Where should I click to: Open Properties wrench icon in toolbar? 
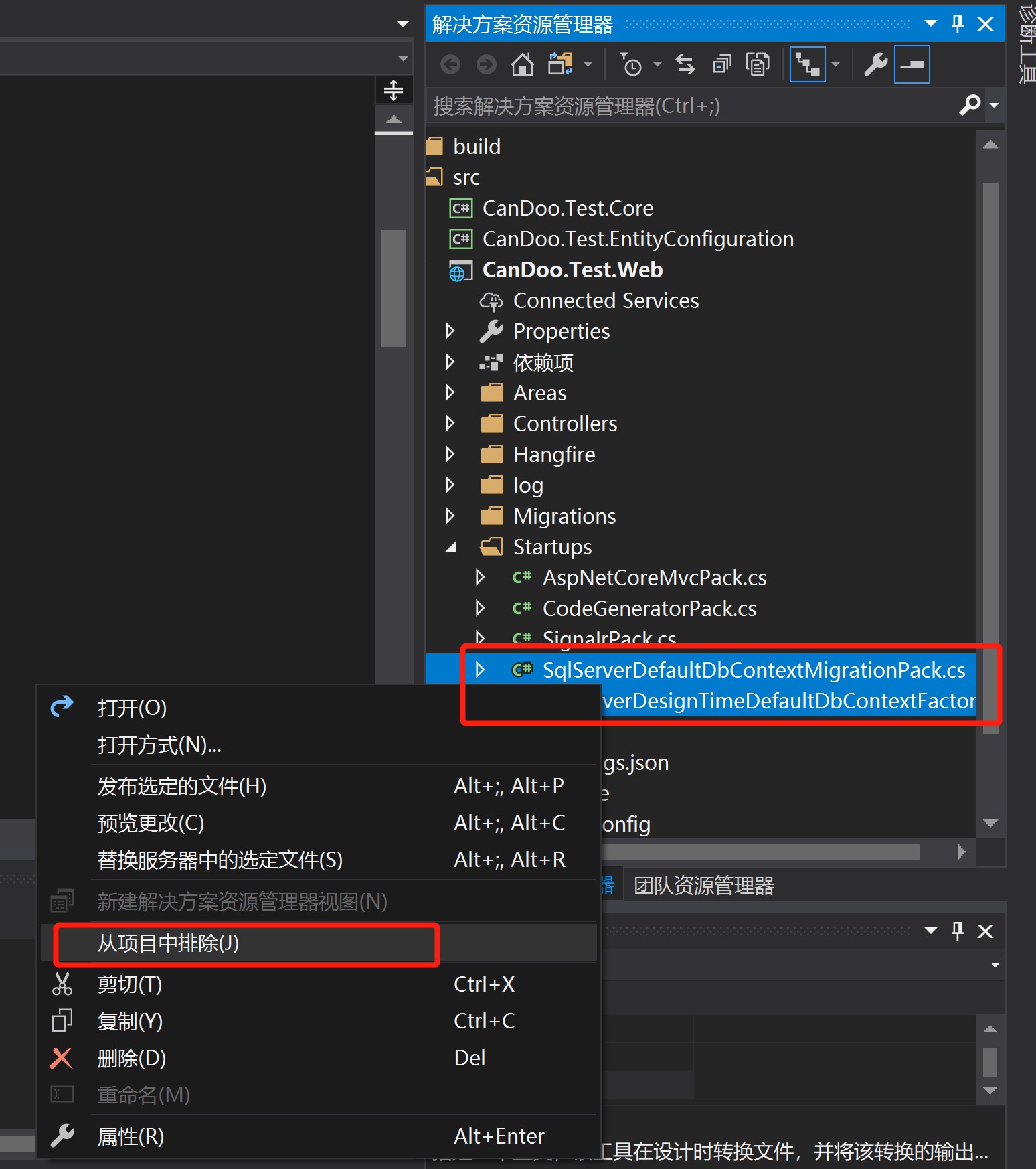875,65
